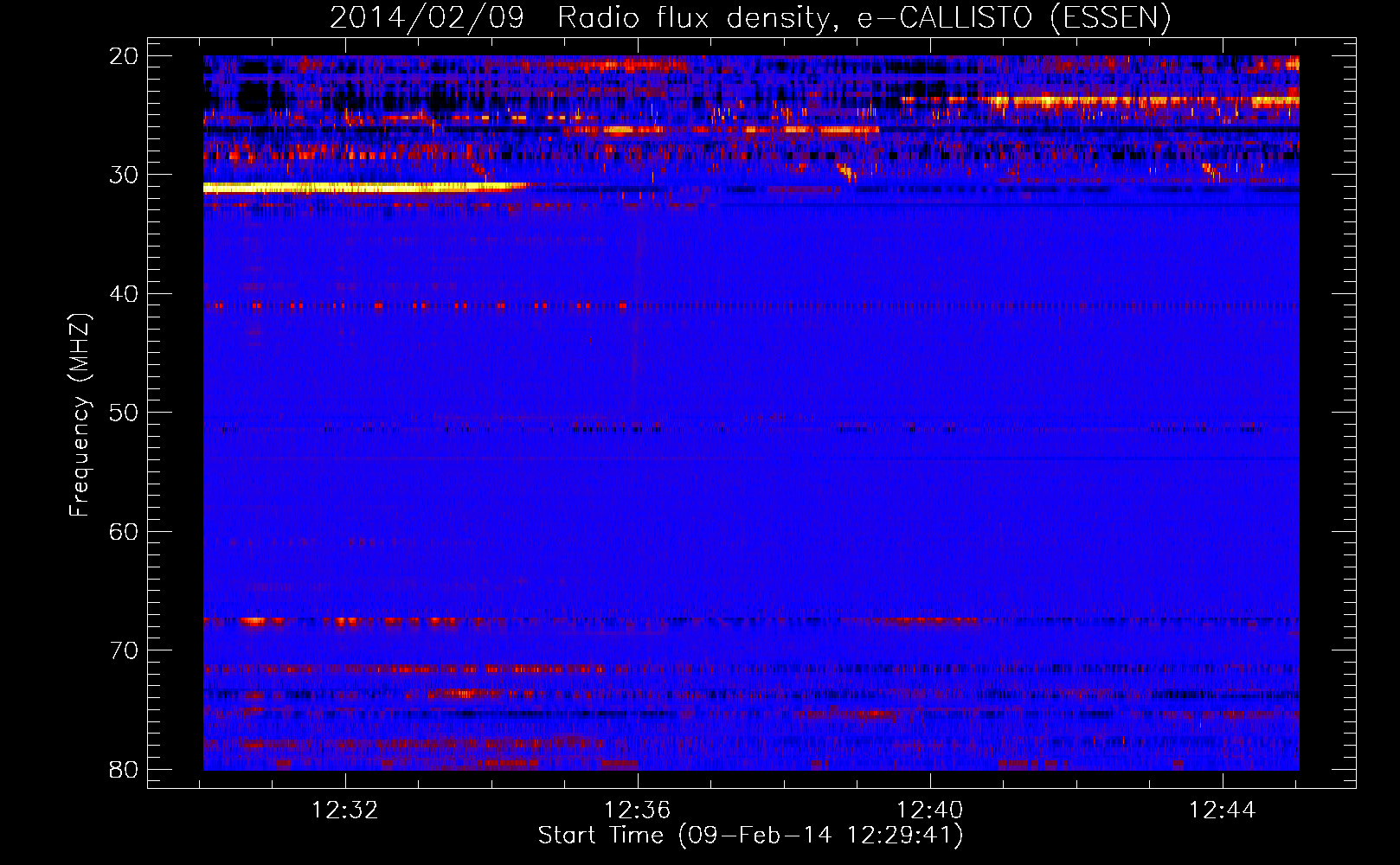1400x865 pixels.
Task: Click the 'Frequency (MHZ)' axis label
Action: coord(80,414)
